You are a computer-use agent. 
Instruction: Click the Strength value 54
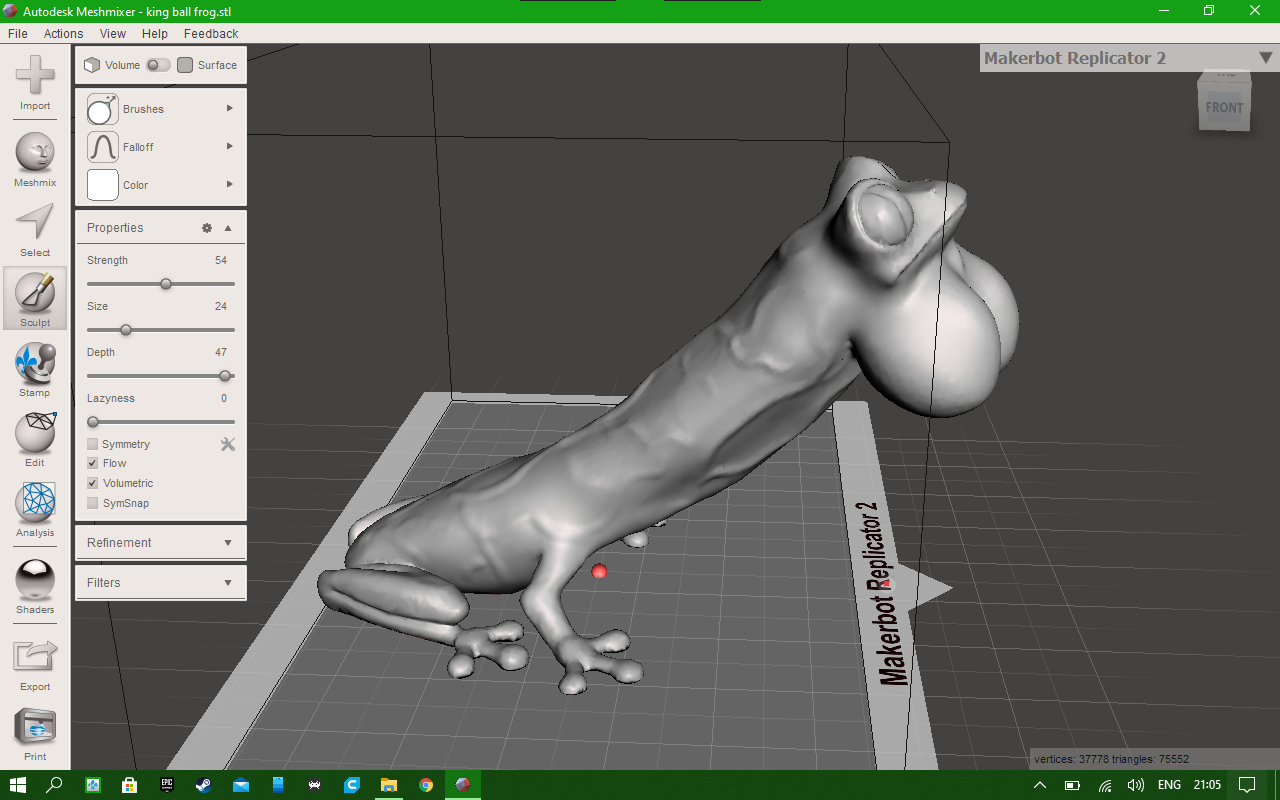pos(221,260)
